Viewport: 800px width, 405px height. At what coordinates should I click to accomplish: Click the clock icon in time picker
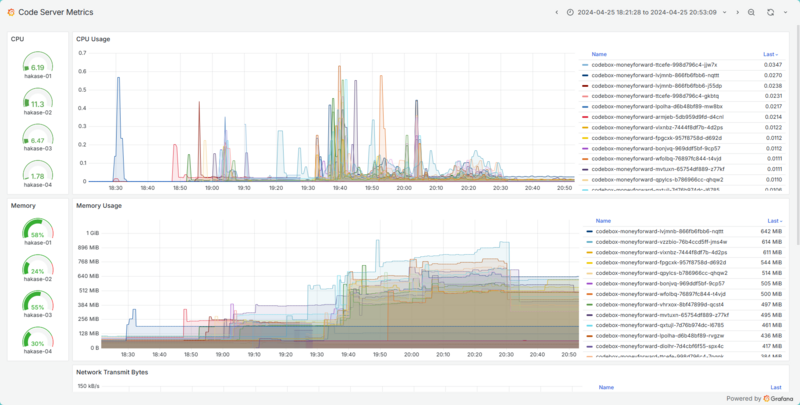(570, 12)
